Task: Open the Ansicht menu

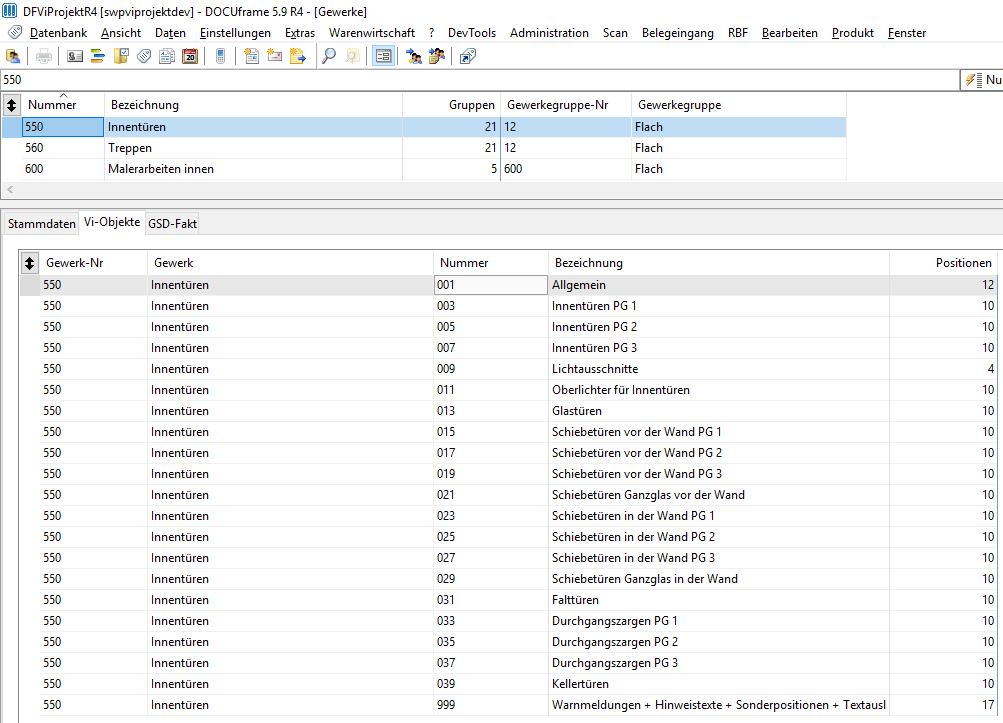Action: (x=121, y=33)
